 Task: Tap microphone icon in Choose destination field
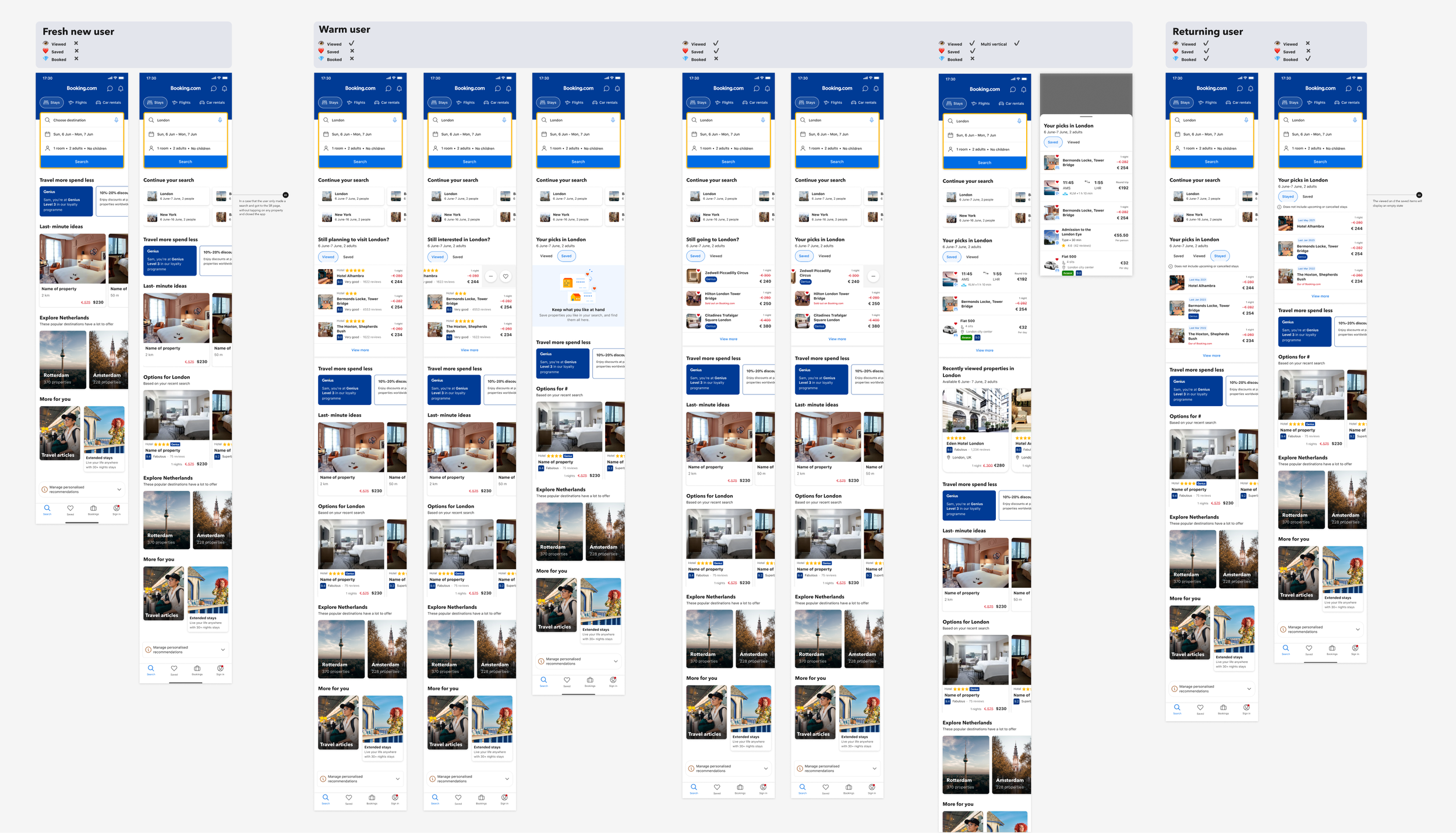116,120
